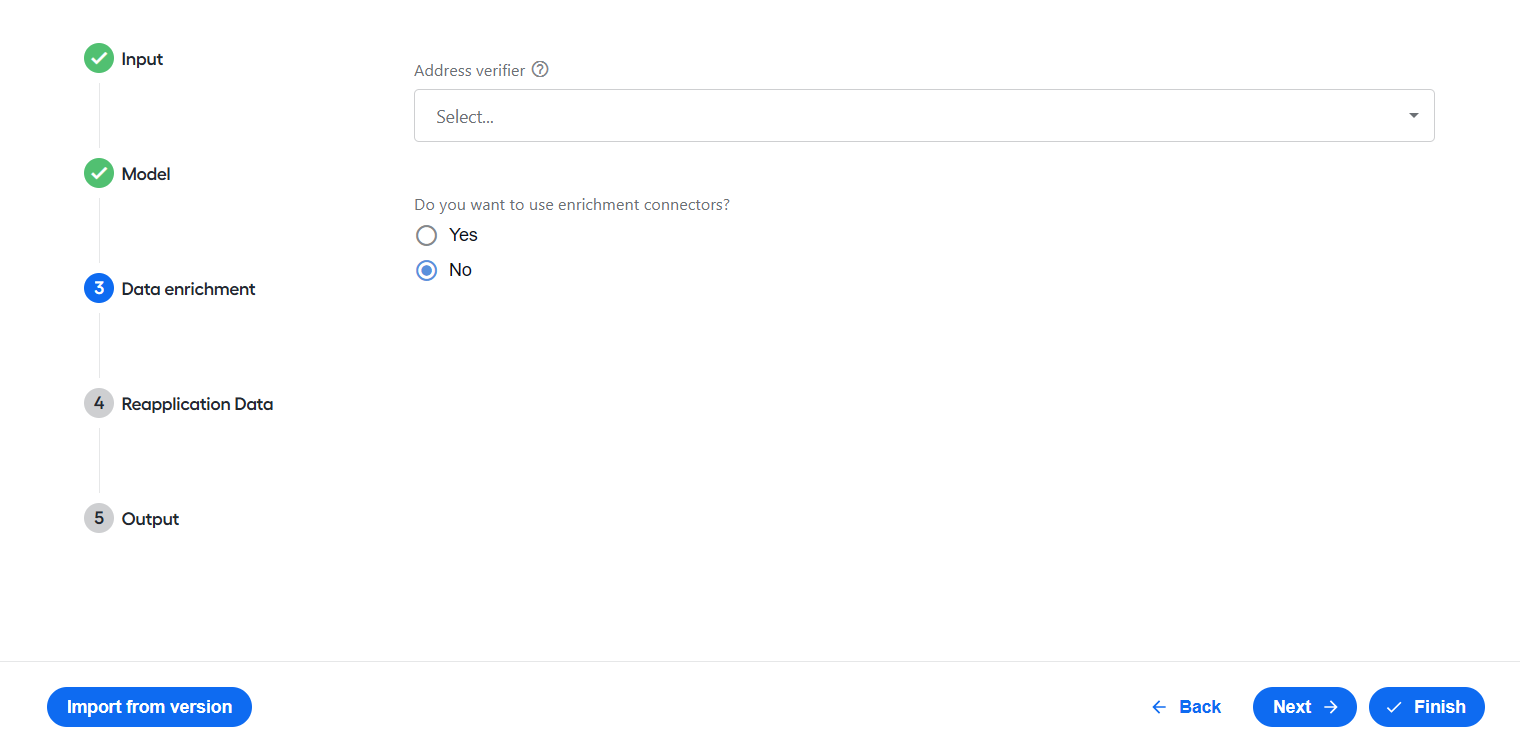Select Yes for enrichment connectors
1520x745 pixels.
click(x=427, y=235)
